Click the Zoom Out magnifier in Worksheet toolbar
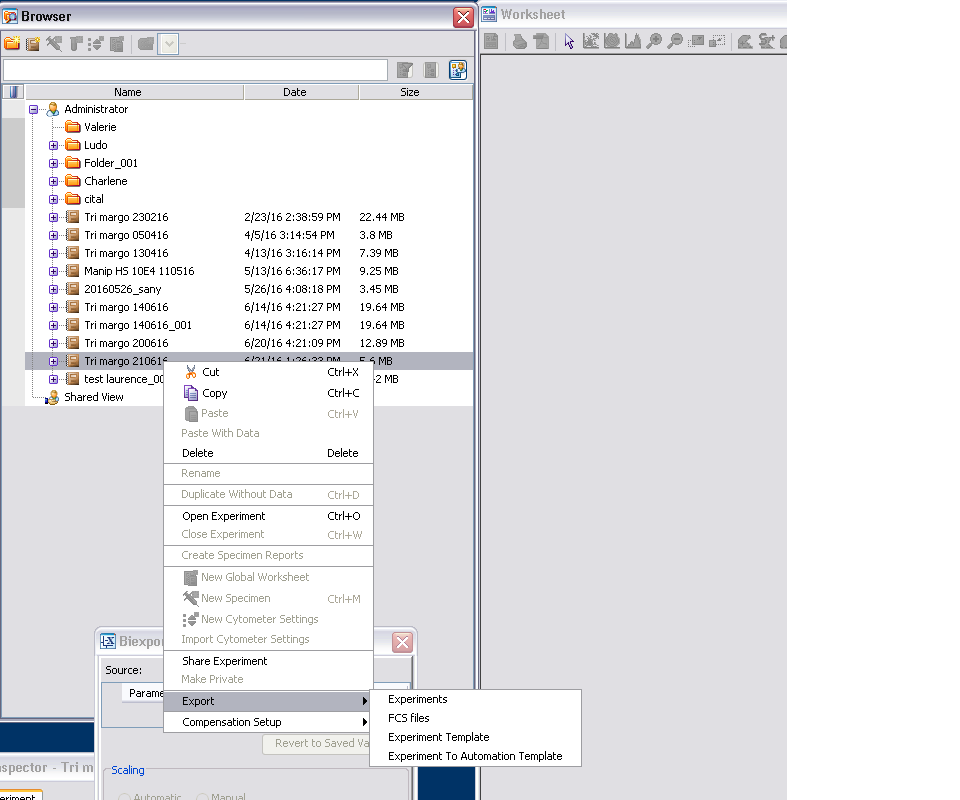 tap(675, 42)
